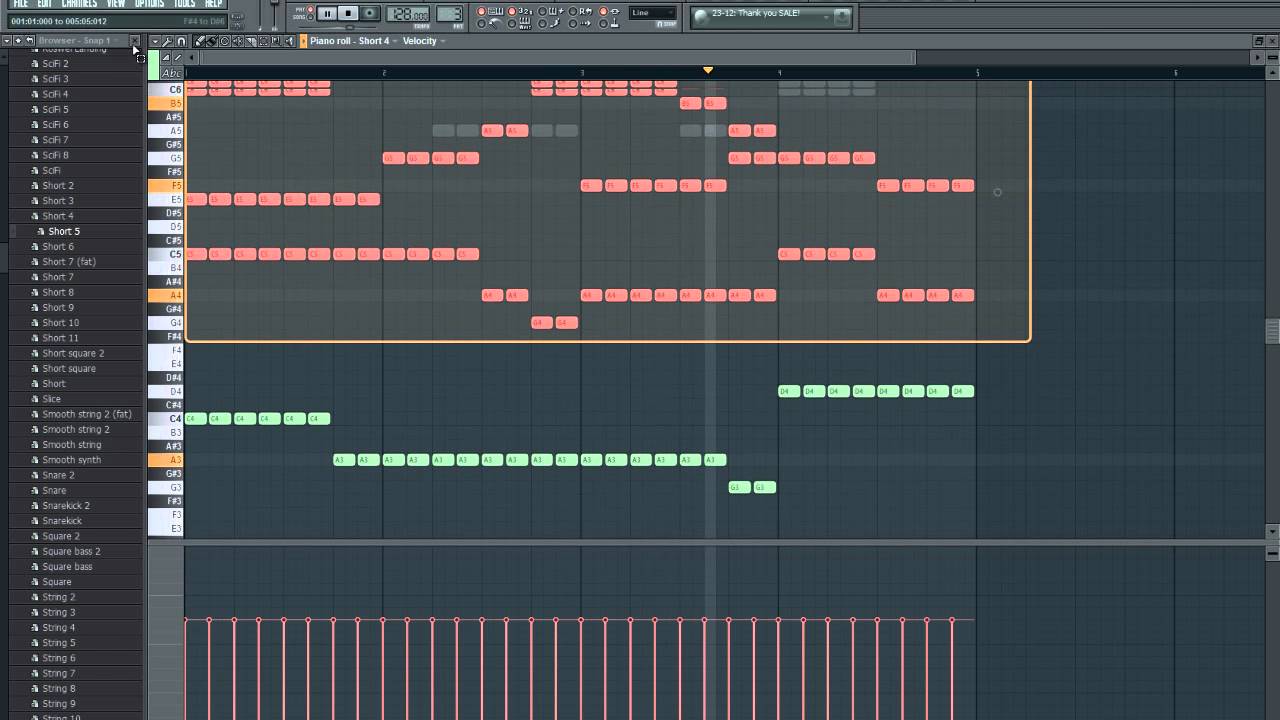Toggle the Wait for input option
1280x720 pixels.
(x=519, y=23)
